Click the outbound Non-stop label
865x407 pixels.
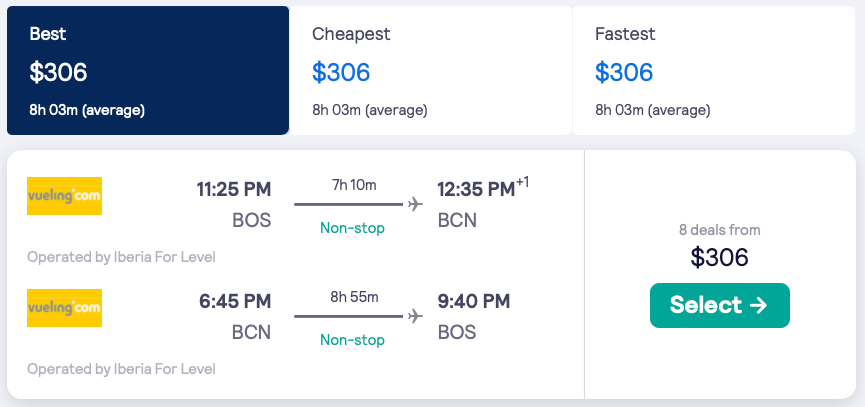click(x=352, y=228)
